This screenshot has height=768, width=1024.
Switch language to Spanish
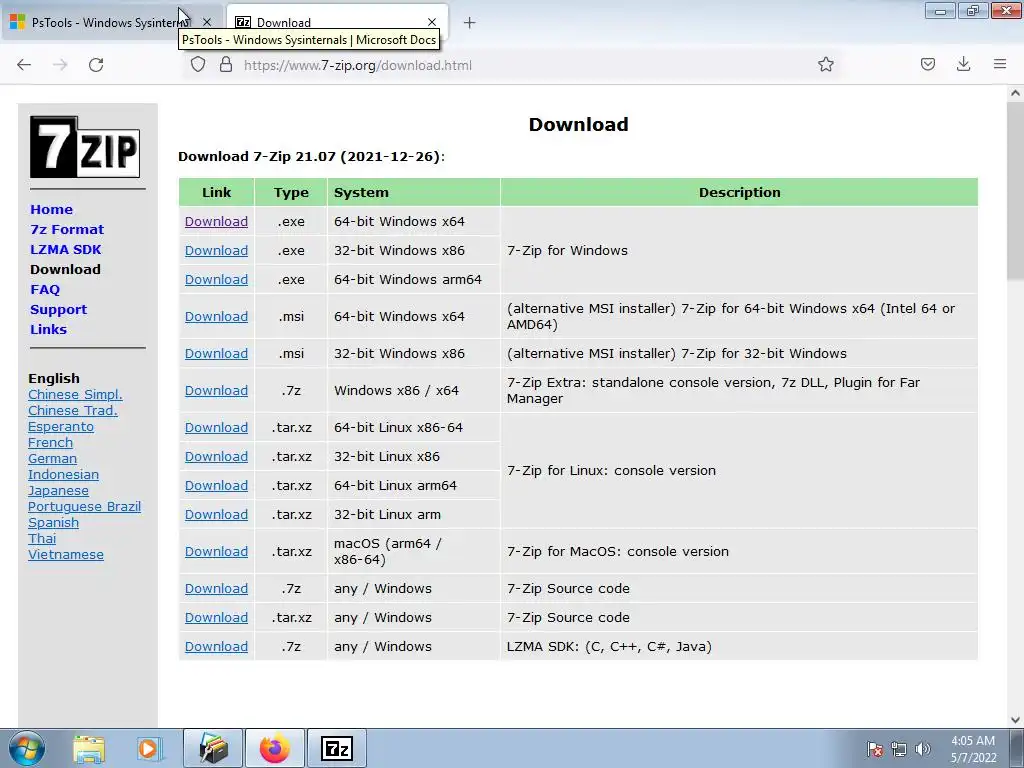point(54,522)
